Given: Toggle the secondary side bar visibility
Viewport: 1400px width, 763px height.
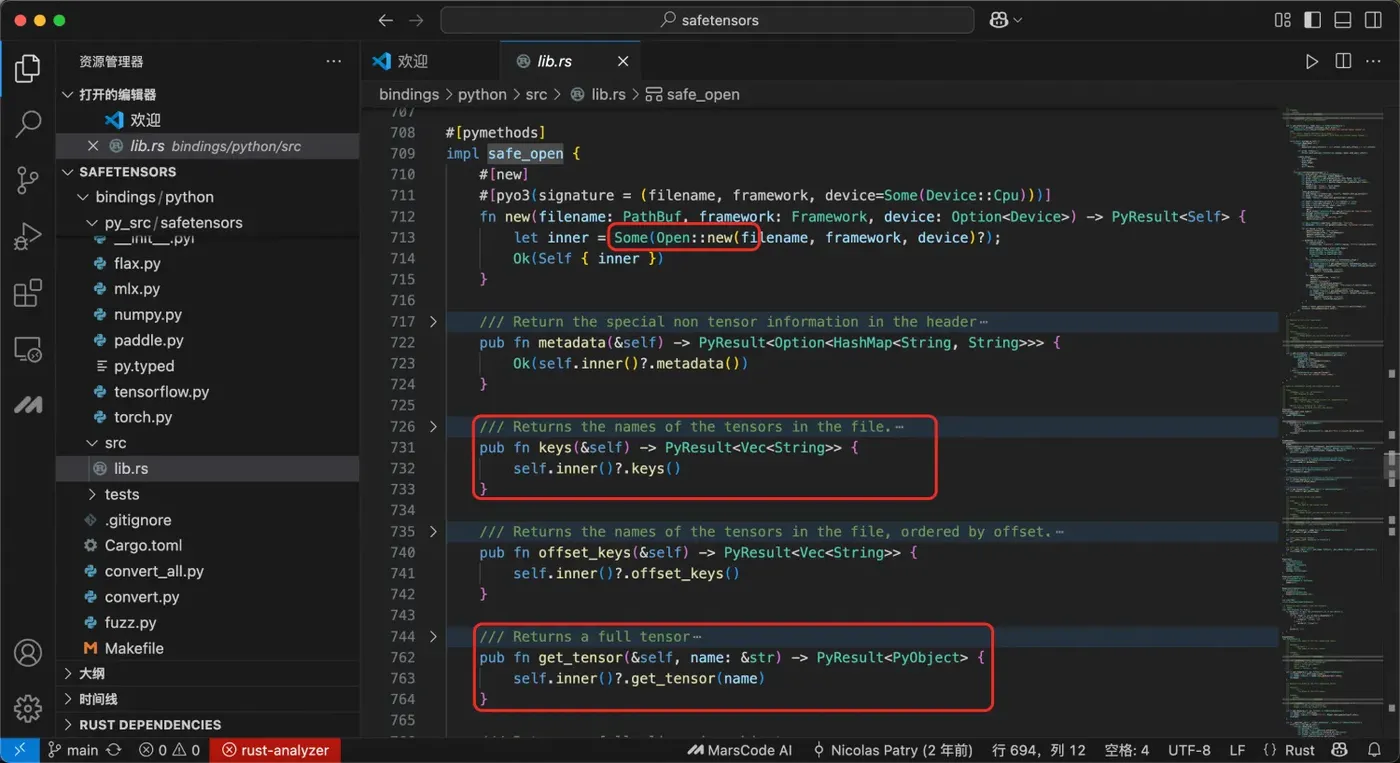Looking at the screenshot, I should [x=1373, y=20].
